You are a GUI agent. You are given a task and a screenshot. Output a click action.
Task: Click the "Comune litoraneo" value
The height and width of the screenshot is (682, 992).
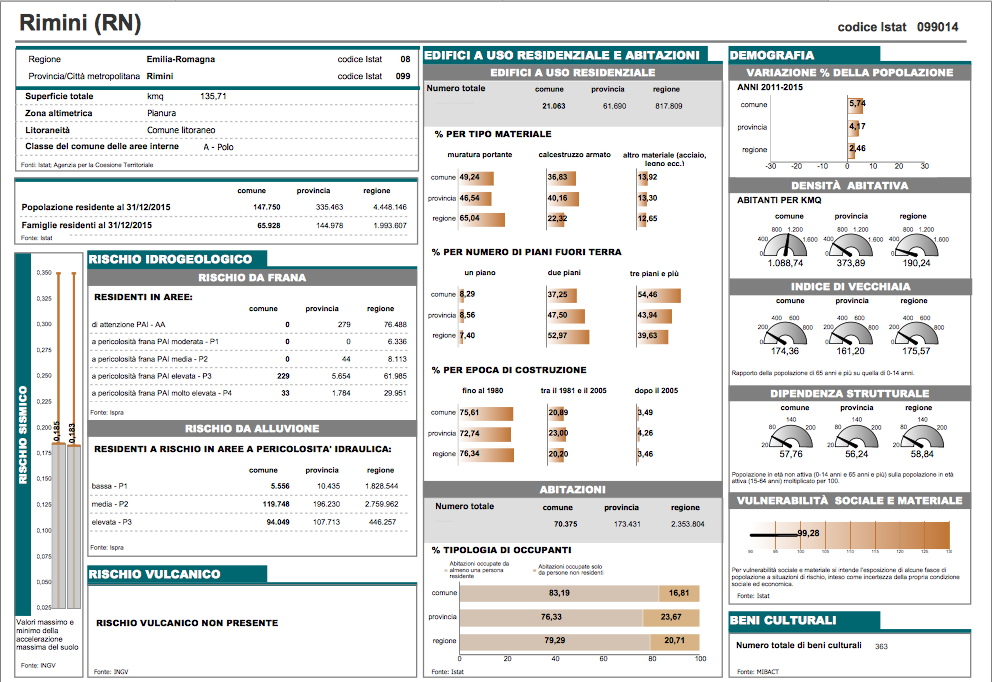tap(181, 130)
